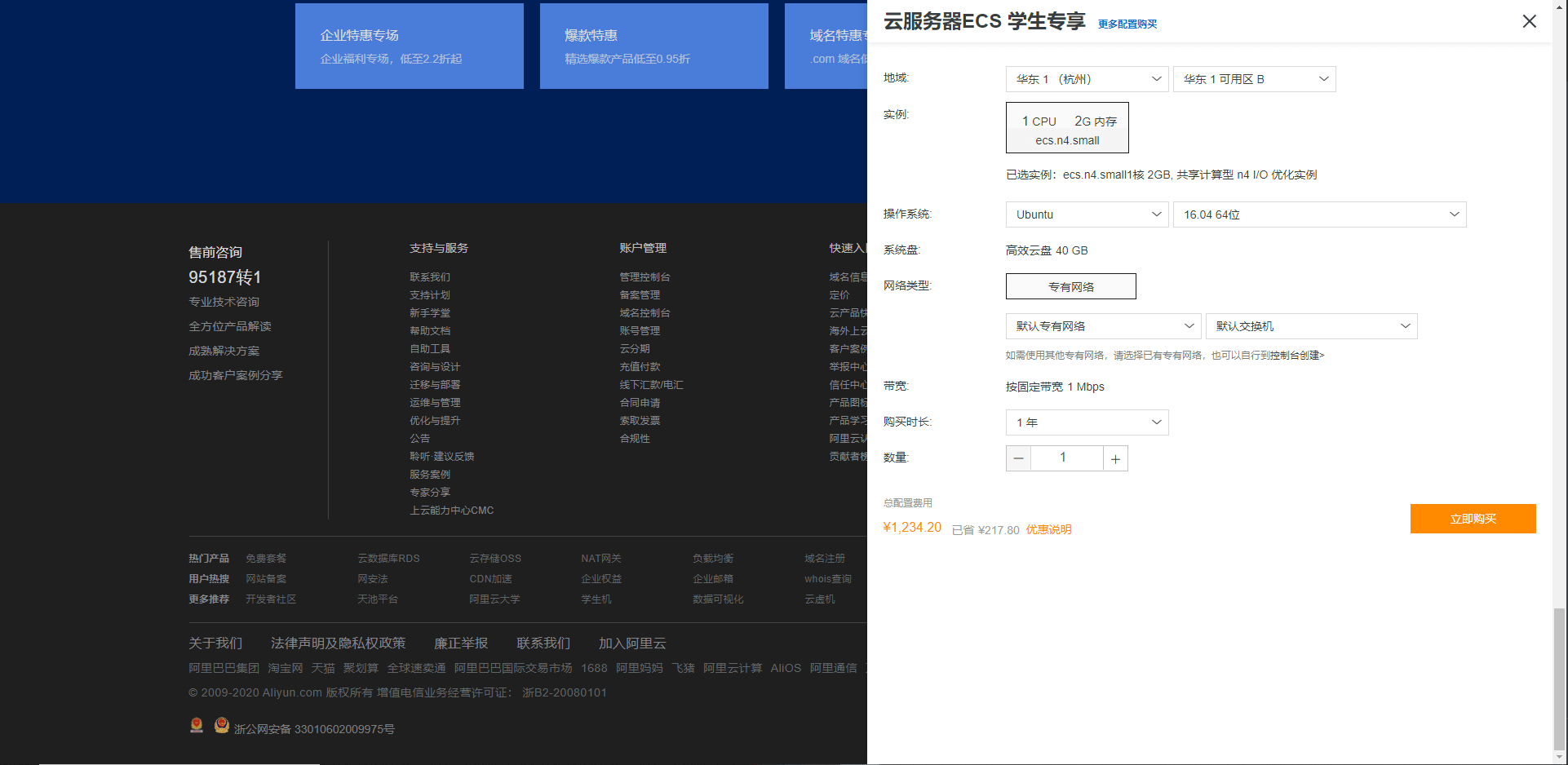Open 云存储OSS link
The height and width of the screenshot is (765, 1568).
[x=495, y=559]
